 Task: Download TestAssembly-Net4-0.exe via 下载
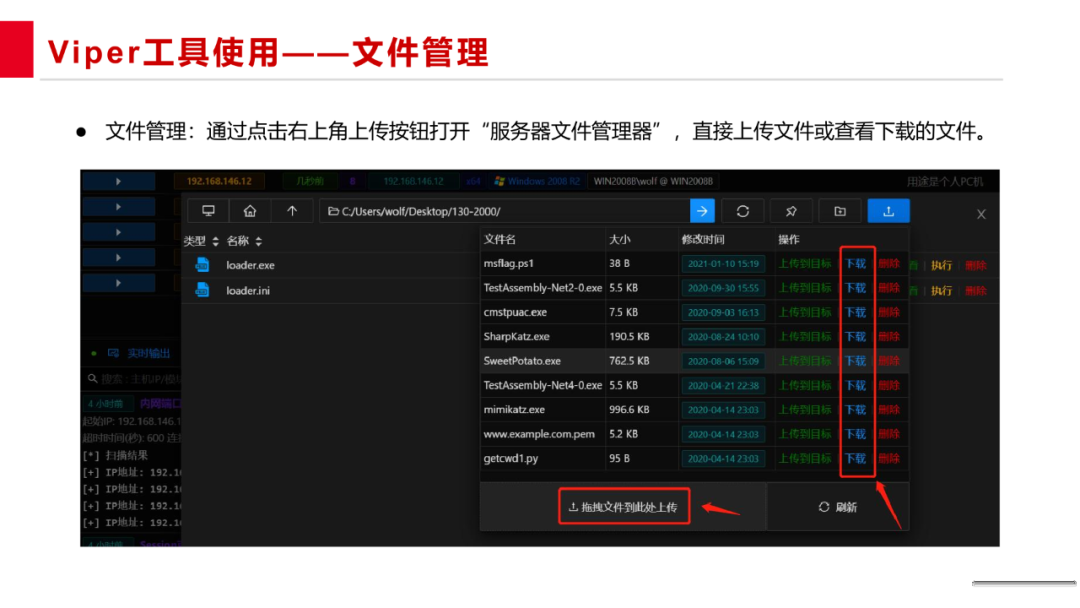pyautogui.click(x=855, y=386)
